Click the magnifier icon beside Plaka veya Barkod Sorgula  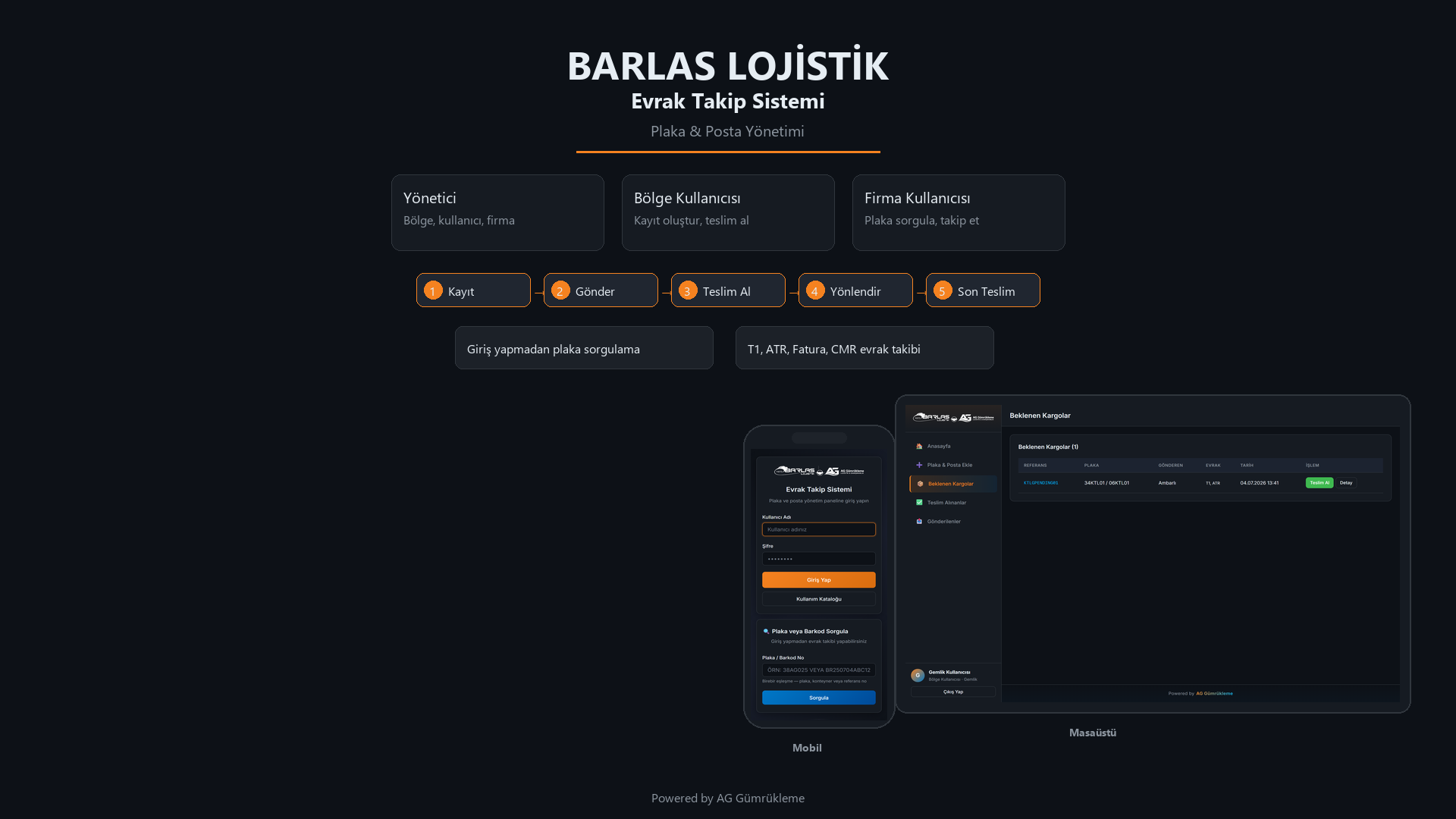coord(766,631)
